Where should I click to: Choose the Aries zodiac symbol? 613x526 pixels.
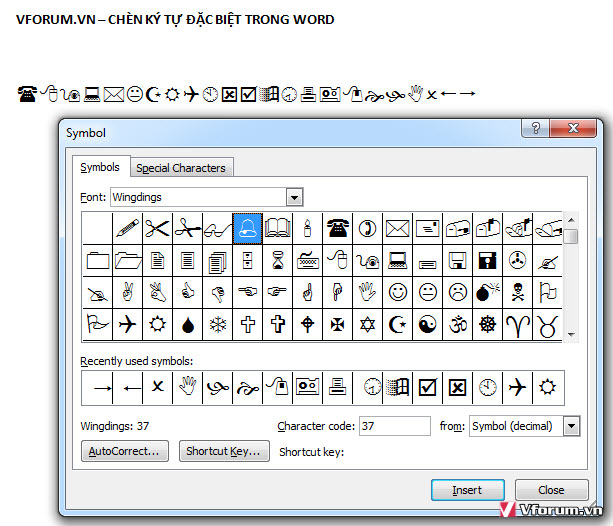coord(518,324)
